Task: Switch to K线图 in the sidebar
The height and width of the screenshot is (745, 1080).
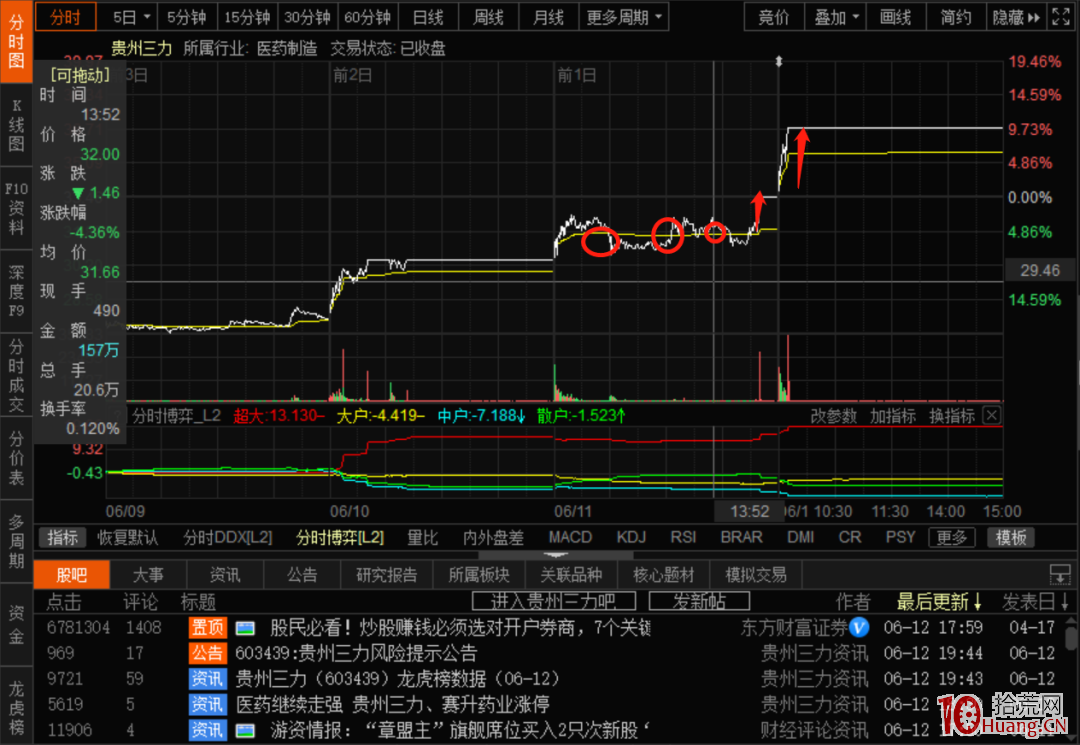Action: [16, 125]
